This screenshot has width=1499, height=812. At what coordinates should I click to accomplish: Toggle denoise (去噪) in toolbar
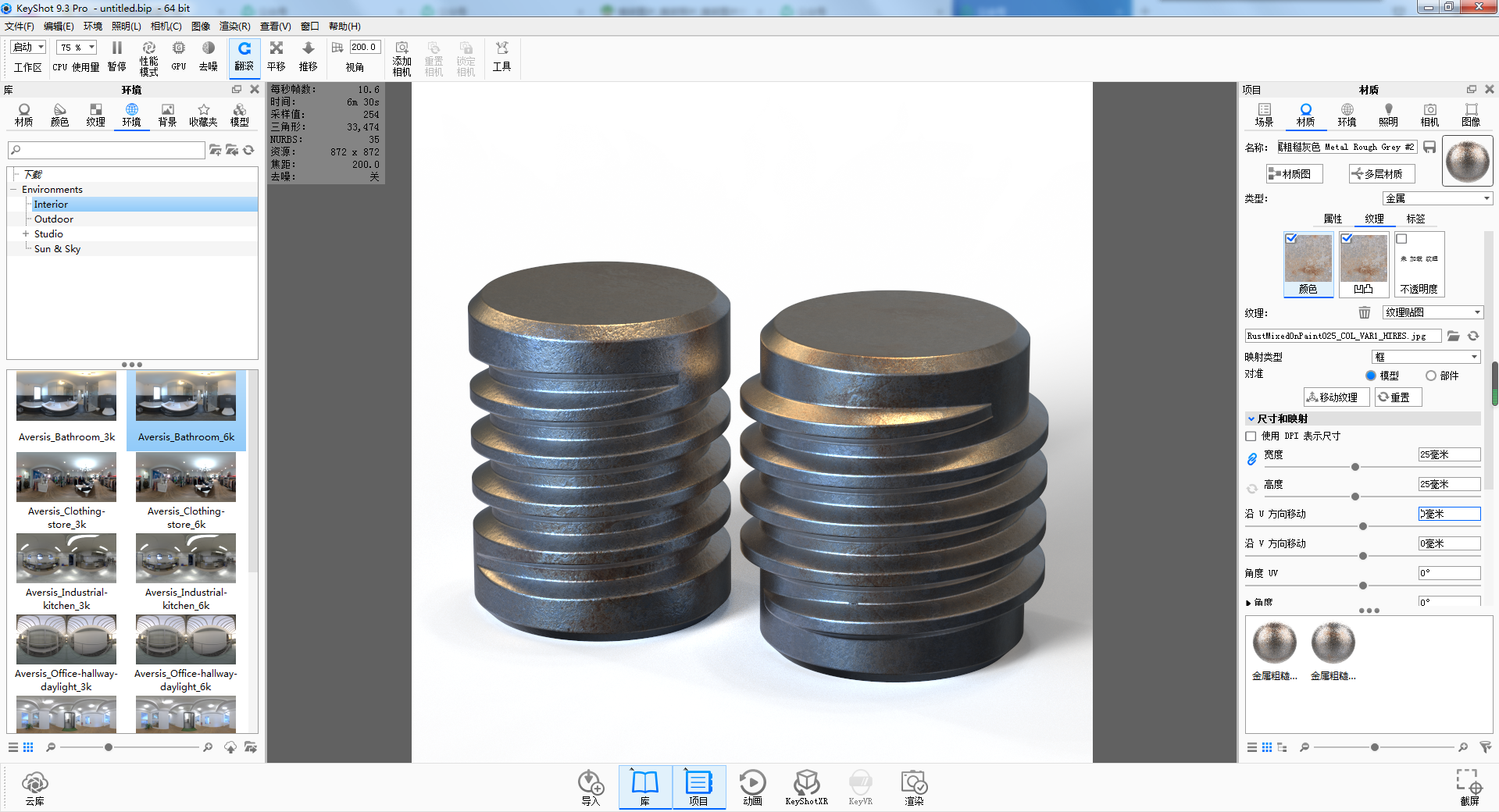click(x=209, y=57)
